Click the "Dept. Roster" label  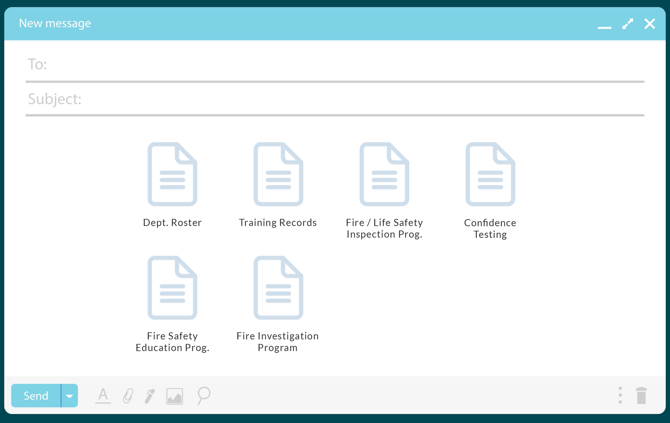172,223
